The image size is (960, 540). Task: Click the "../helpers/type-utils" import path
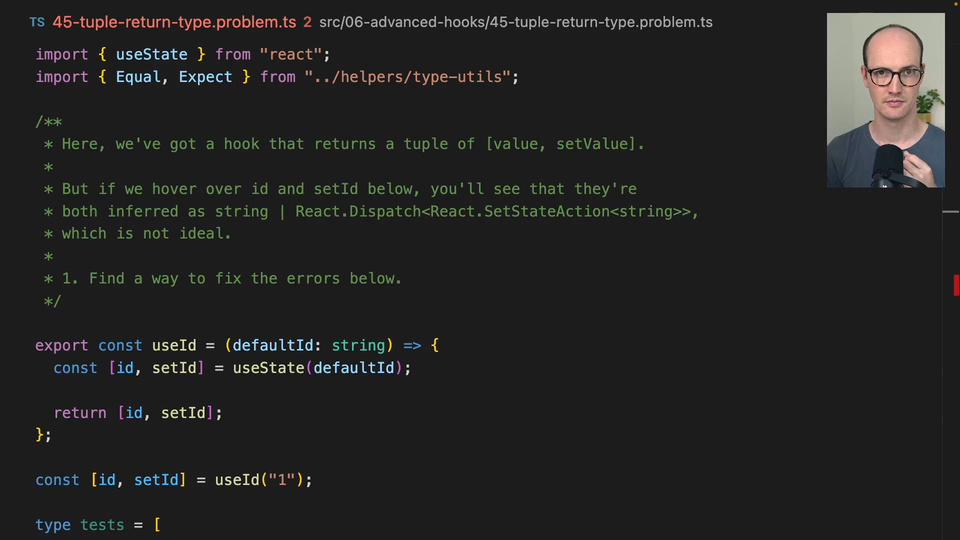pos(412,77)
